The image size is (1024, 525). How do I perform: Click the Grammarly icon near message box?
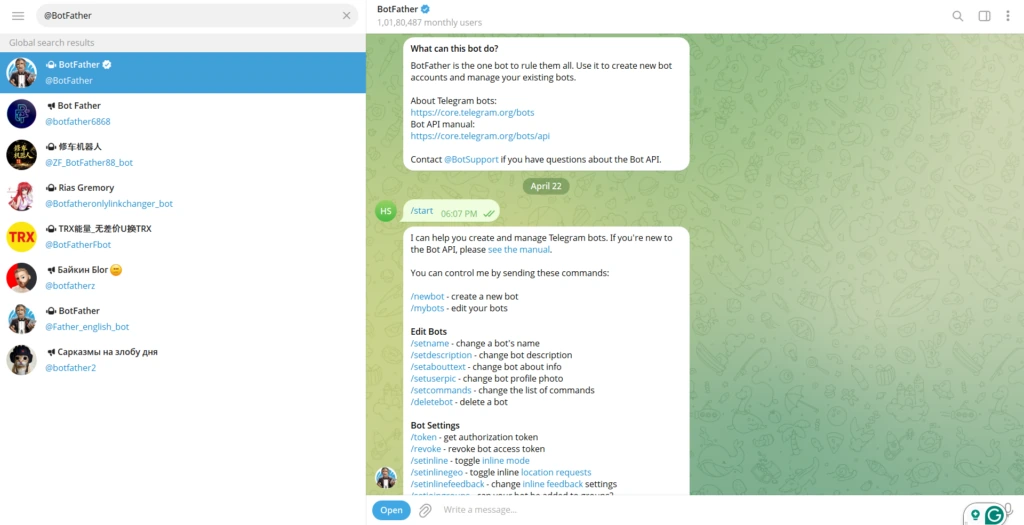pos(994,515)
